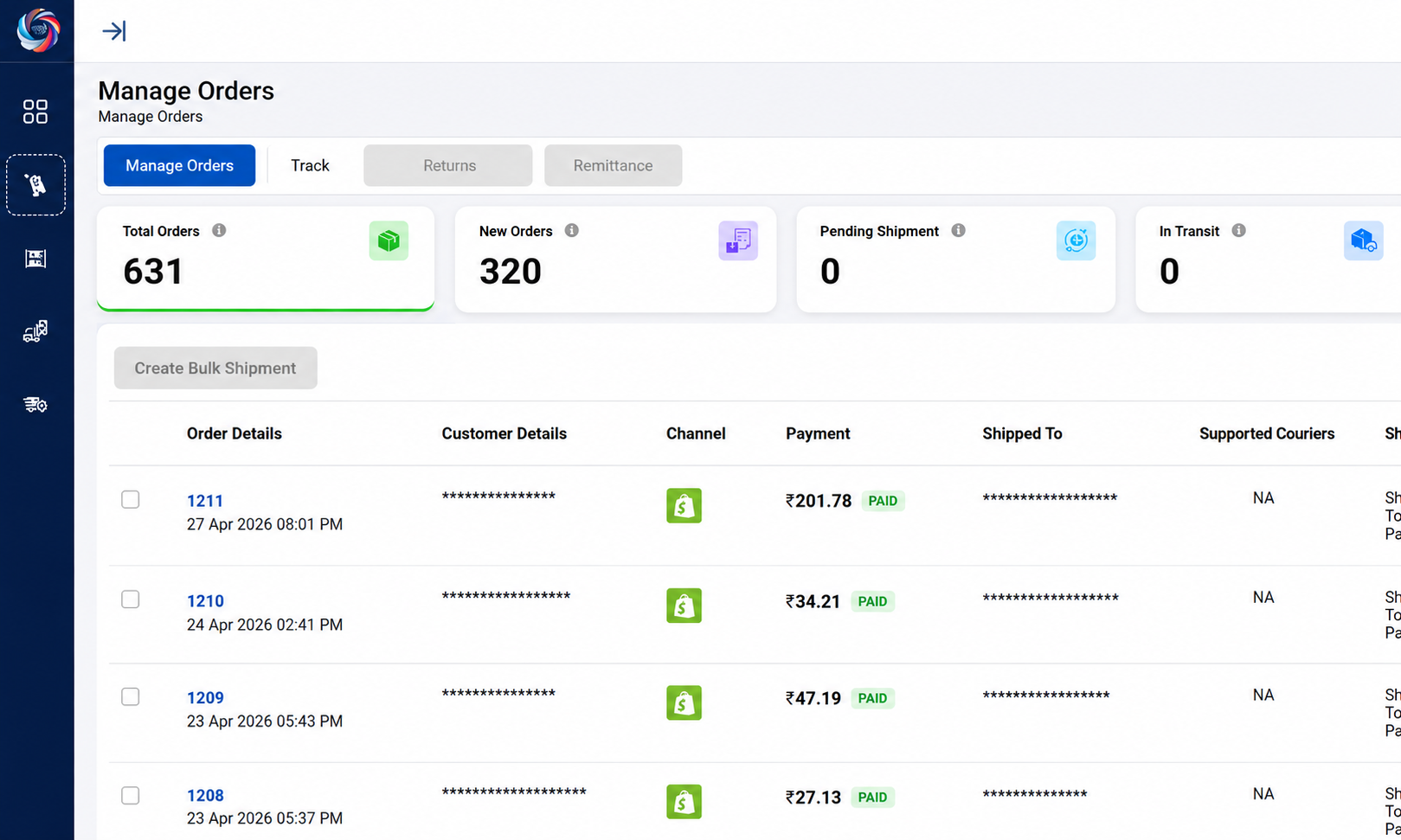Click the Pending Shipment clock icon
Image resolution: width=1401 pixels, height=840 pixels.
point(1076,240)
